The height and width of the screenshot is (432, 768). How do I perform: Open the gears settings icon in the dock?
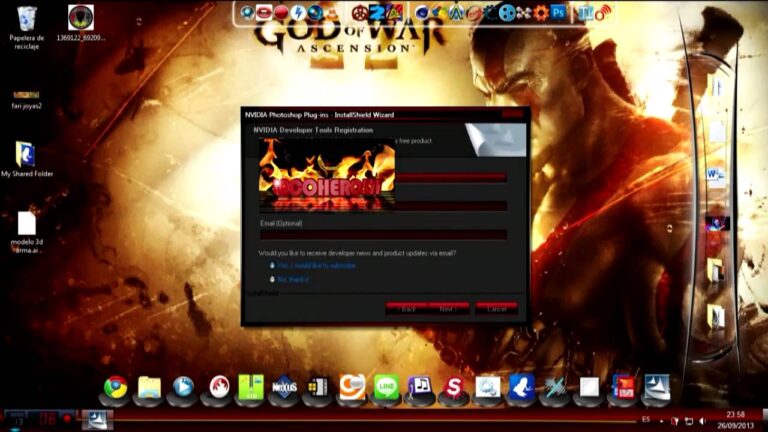coord(488,387)
